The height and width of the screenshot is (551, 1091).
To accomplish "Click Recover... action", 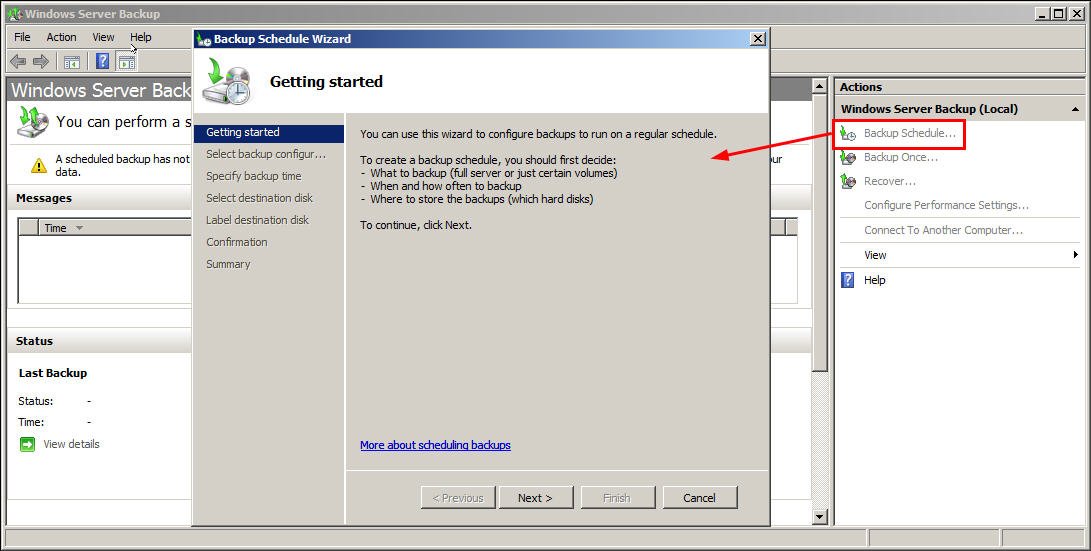I will pos(890,181).
